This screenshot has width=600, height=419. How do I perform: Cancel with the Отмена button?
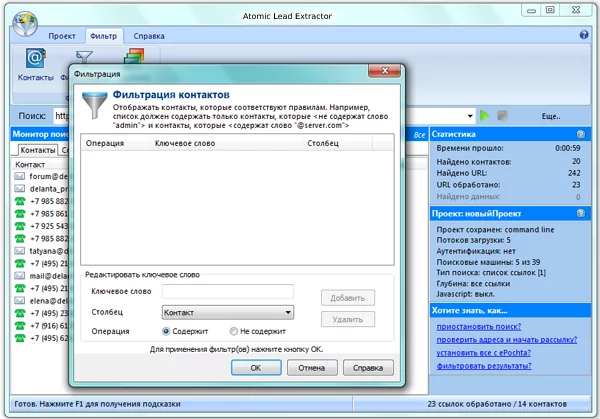[312, 368]
